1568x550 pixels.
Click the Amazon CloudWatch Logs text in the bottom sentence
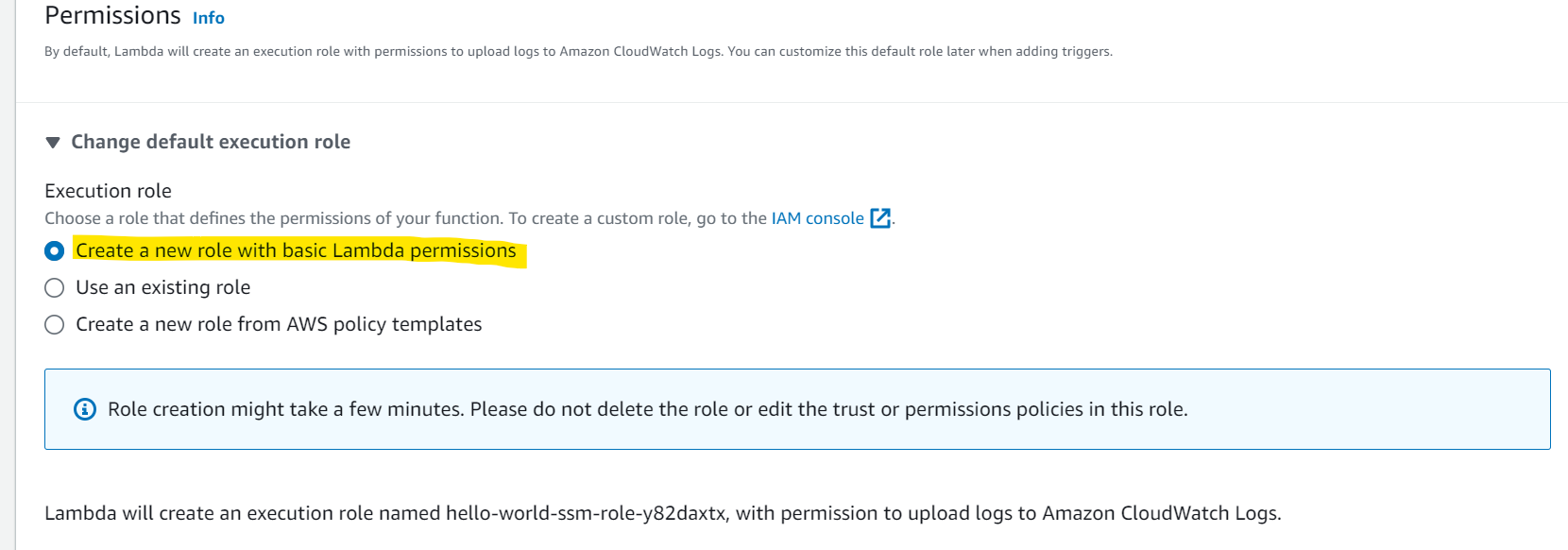(1199, 513)
